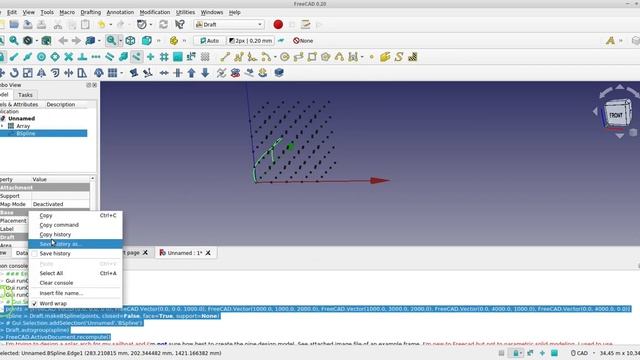Screen dimensions: 640x360
Task: Click the FRONT face of navigation cube
Action: pyautogui.click(x=616, y=115)
